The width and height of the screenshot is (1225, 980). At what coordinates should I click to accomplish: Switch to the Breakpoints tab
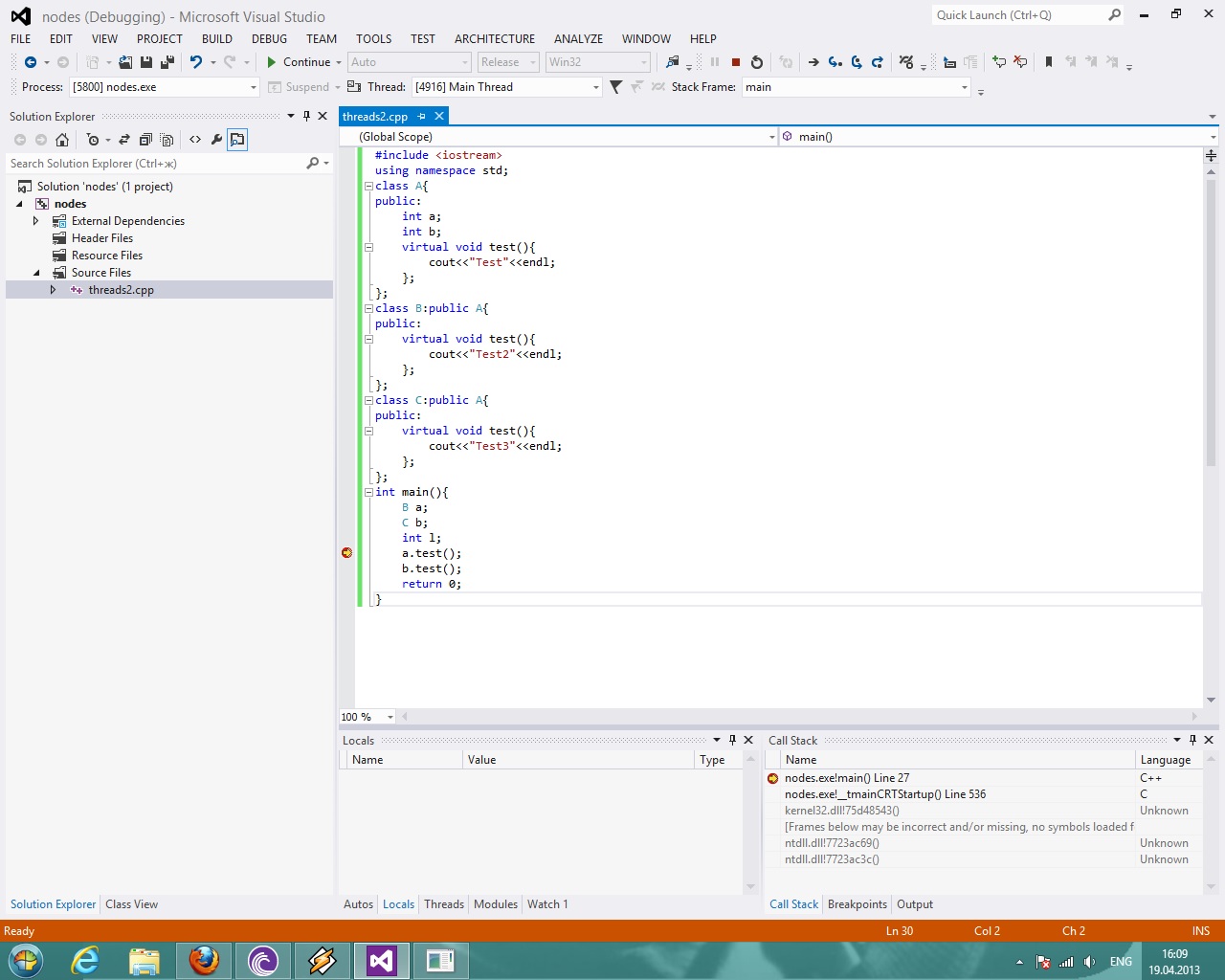coord(857,904)
